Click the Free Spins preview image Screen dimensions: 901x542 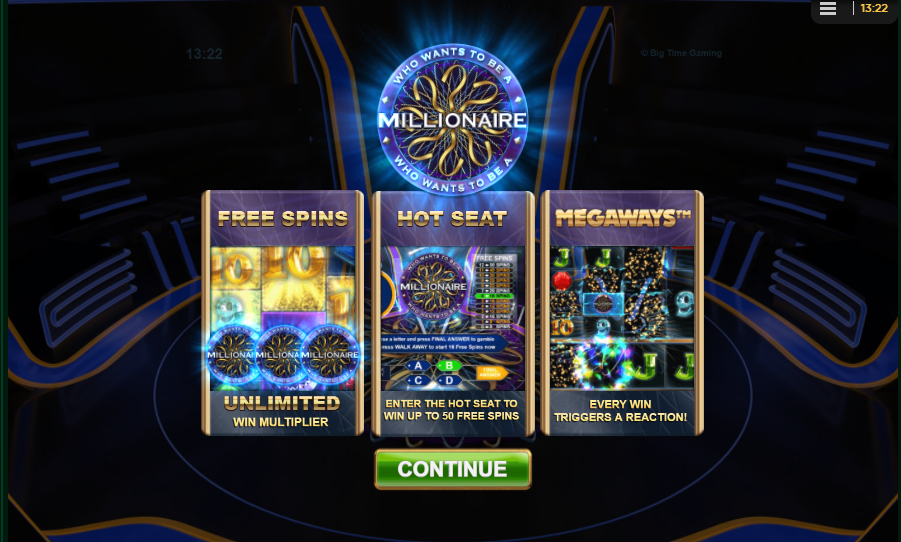[283, 319]
